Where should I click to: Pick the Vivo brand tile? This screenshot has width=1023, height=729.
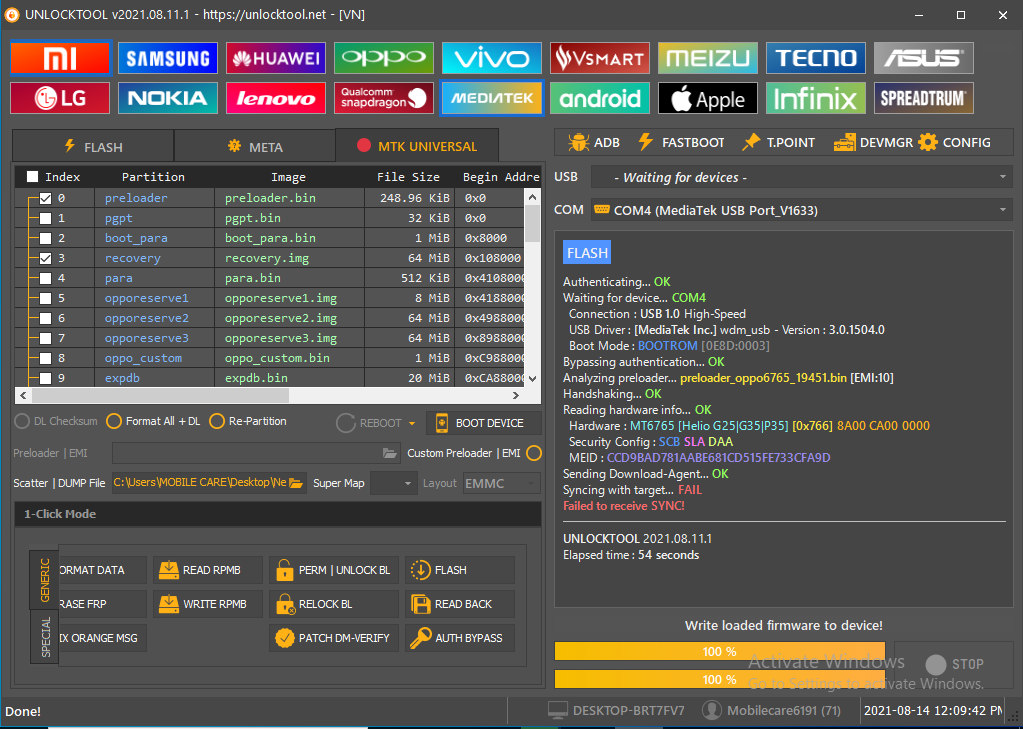491,58
